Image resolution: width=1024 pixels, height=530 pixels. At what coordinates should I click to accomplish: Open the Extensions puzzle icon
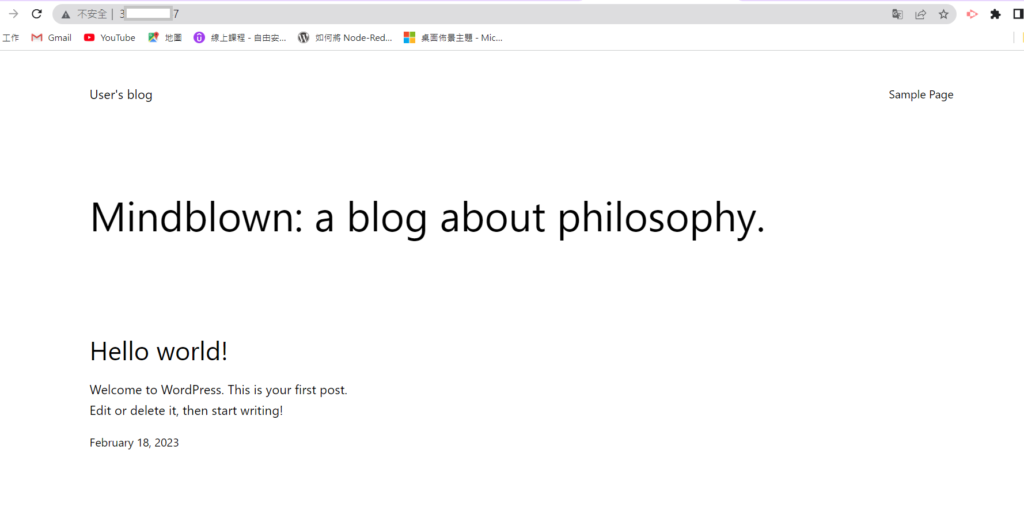tap(995, 15)
